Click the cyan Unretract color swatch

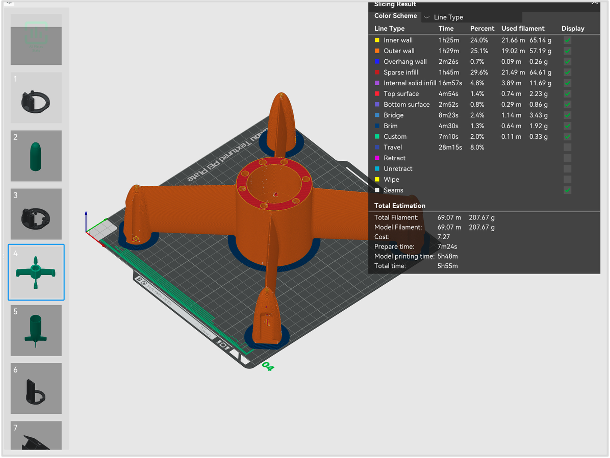[x=377, y=168]
